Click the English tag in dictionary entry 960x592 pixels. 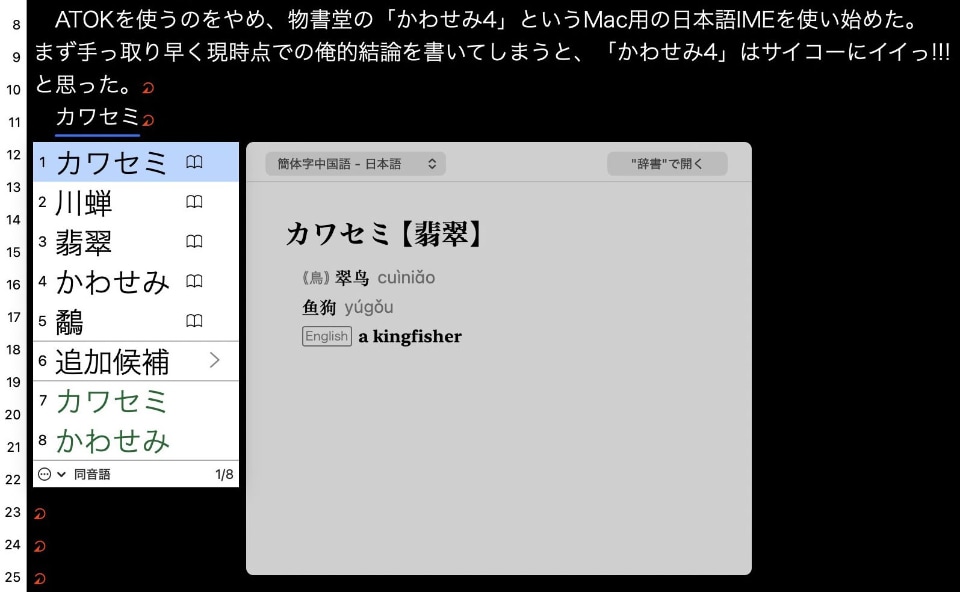(x=327, y=336)
